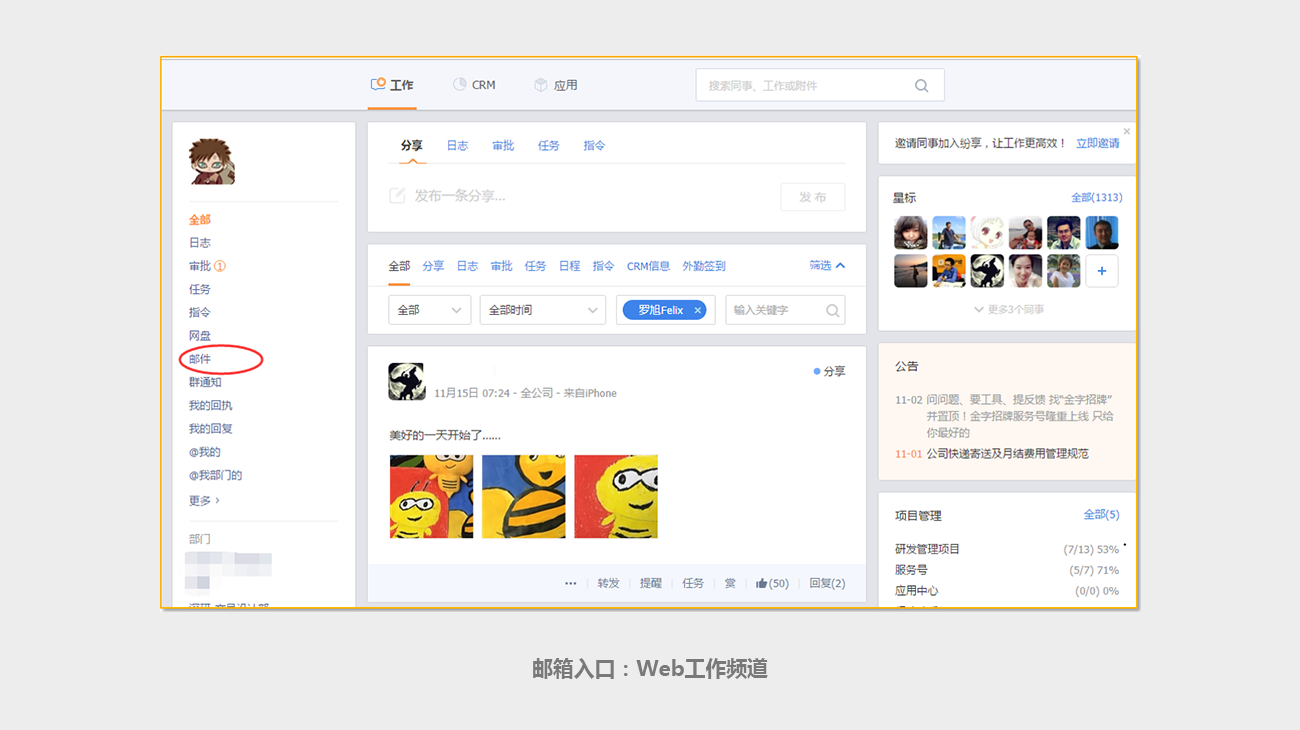Click 转发 on the post
The height and width of the screenshot is (730, 1300).
point(609,583)
